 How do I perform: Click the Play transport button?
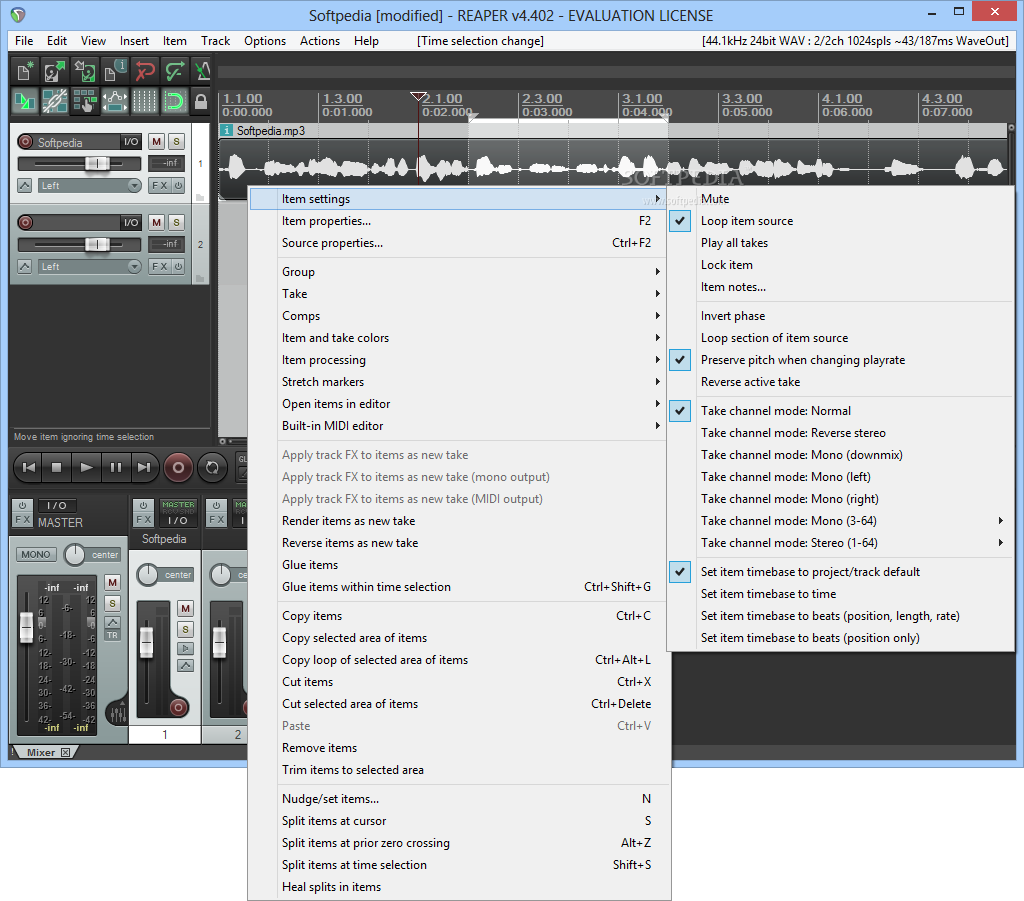click(86, 467)
